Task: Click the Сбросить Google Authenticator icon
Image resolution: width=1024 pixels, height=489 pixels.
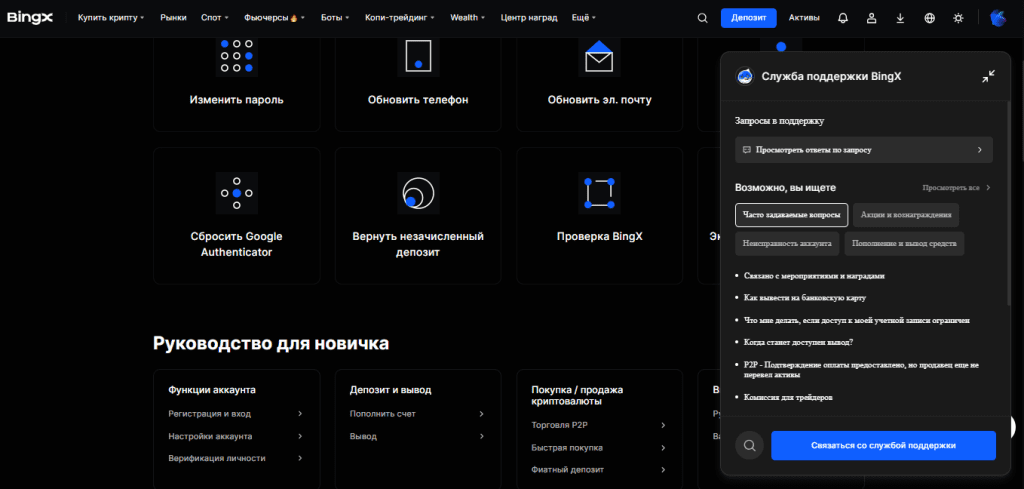Action: pos(236,193)
